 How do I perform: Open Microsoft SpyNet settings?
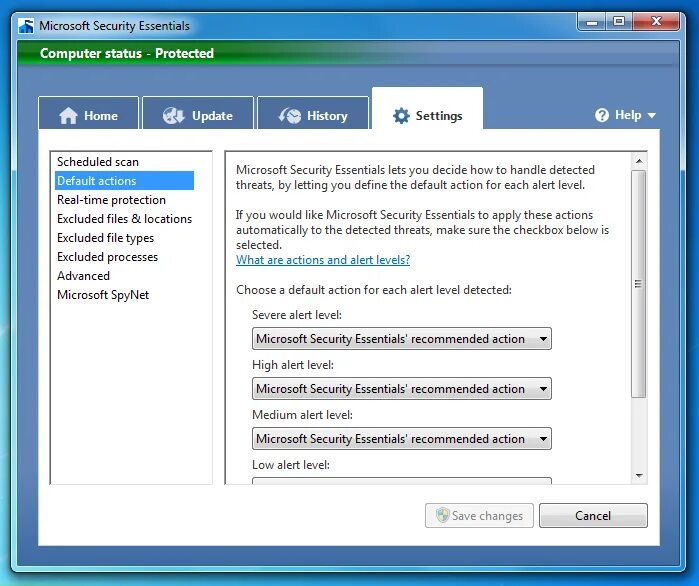point(103,295)
